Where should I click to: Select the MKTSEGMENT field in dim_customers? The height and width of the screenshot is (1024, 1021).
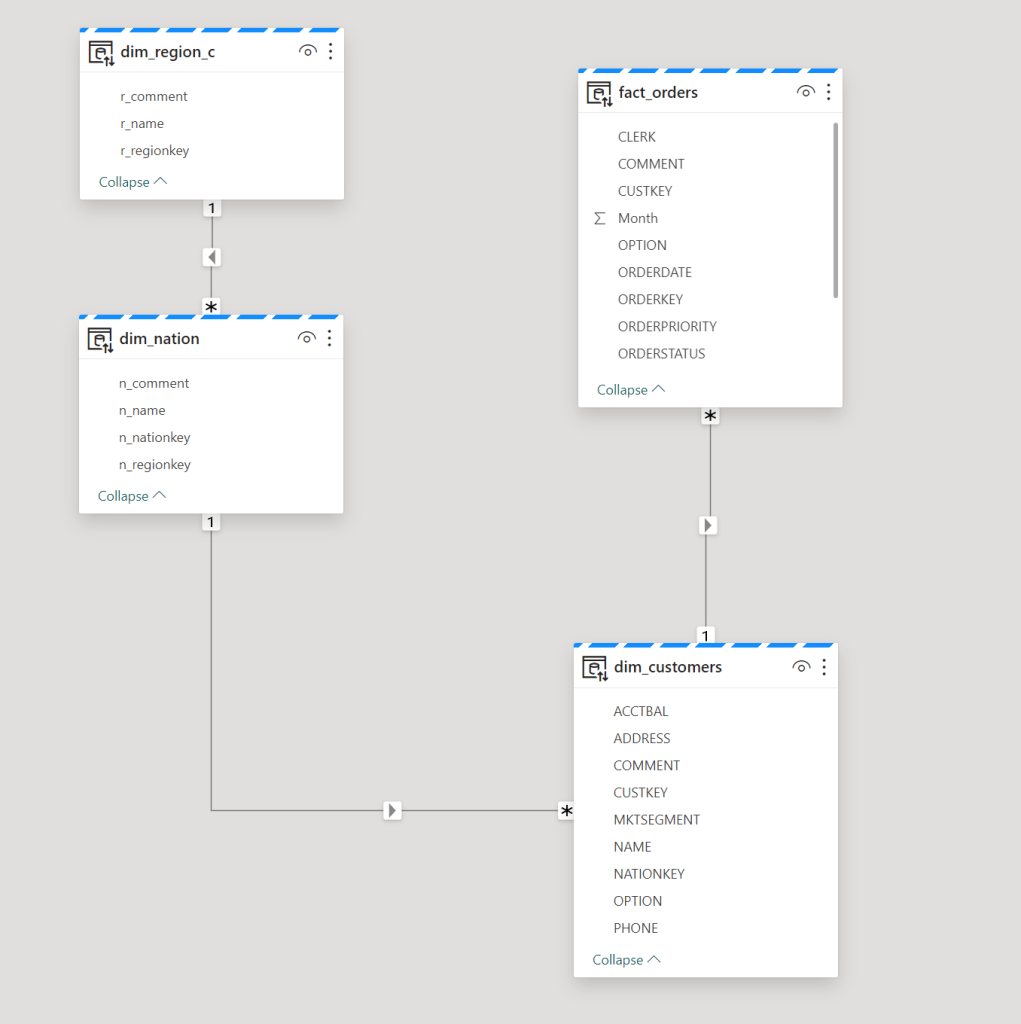pyautogui.click(x=656, y=820)
